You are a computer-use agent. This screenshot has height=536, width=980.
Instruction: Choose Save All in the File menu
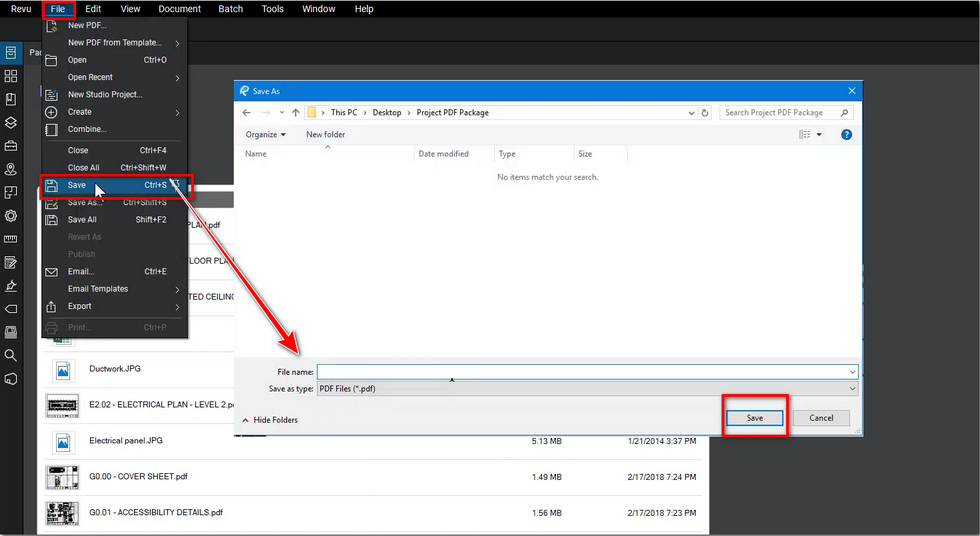pos(116,220)
